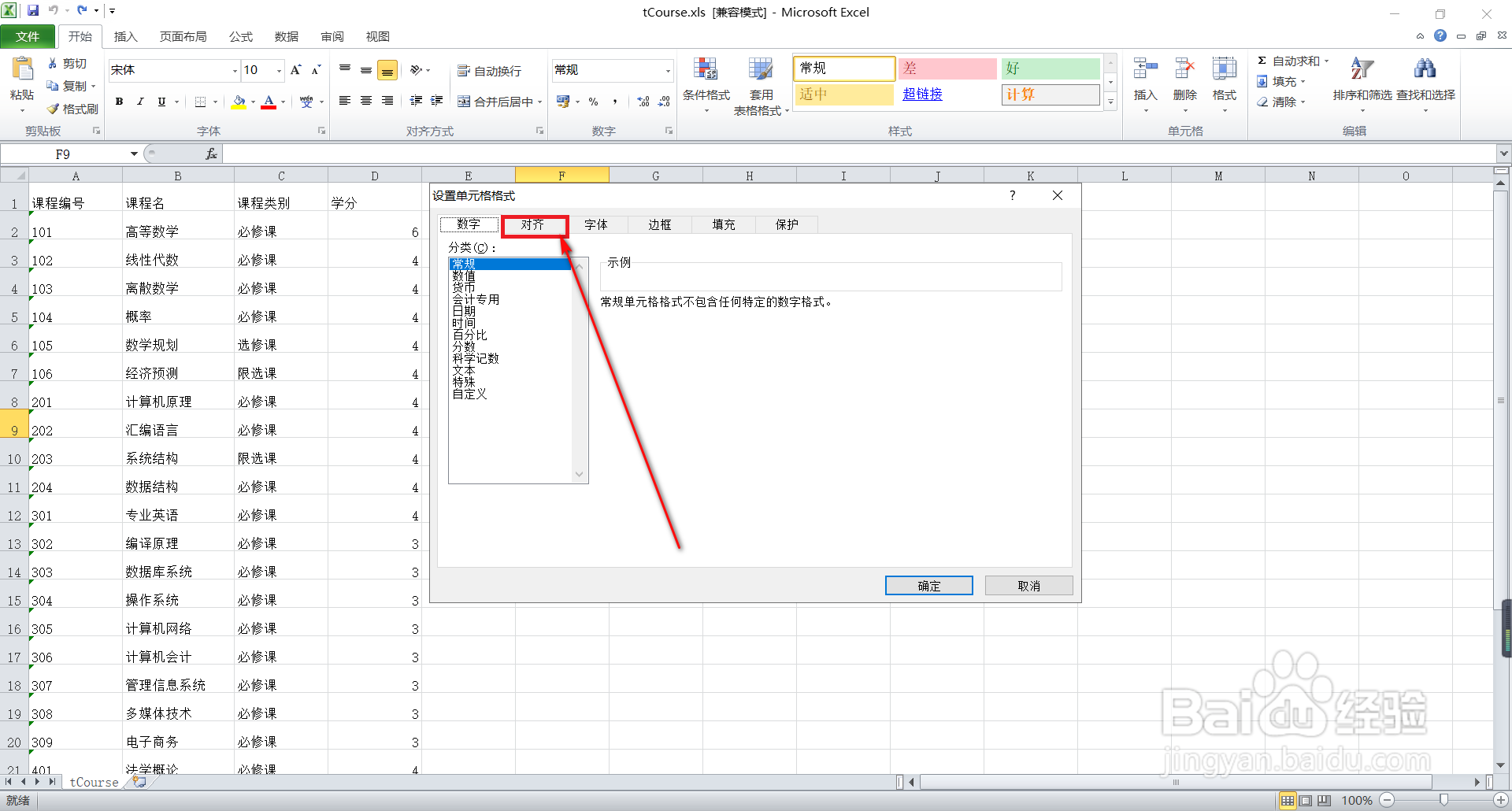1512x811 pixels.
Task: Click the Delete cells (删除) icon
Action: (x=1184, y=69)
